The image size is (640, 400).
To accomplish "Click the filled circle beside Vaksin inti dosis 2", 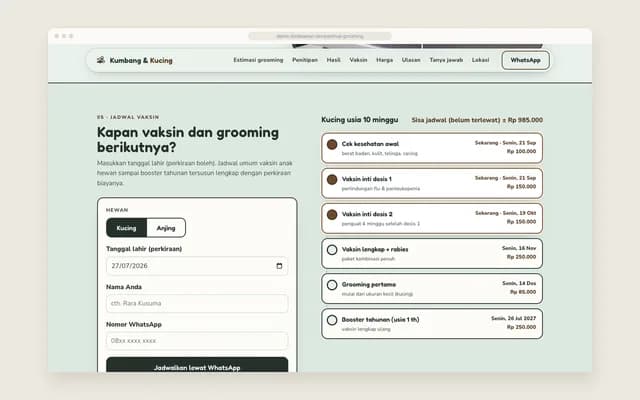I will 332,214.
